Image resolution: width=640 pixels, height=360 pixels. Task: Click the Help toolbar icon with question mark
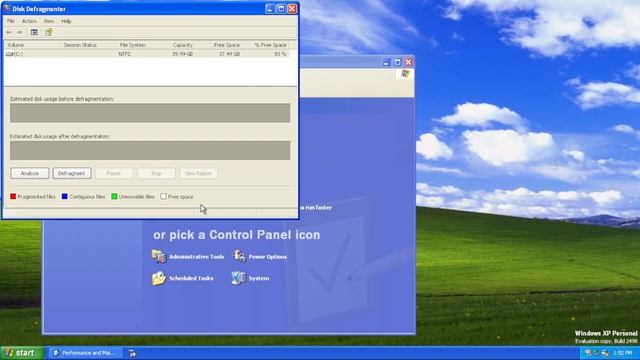pyautogui.click(x=49, y=32)
